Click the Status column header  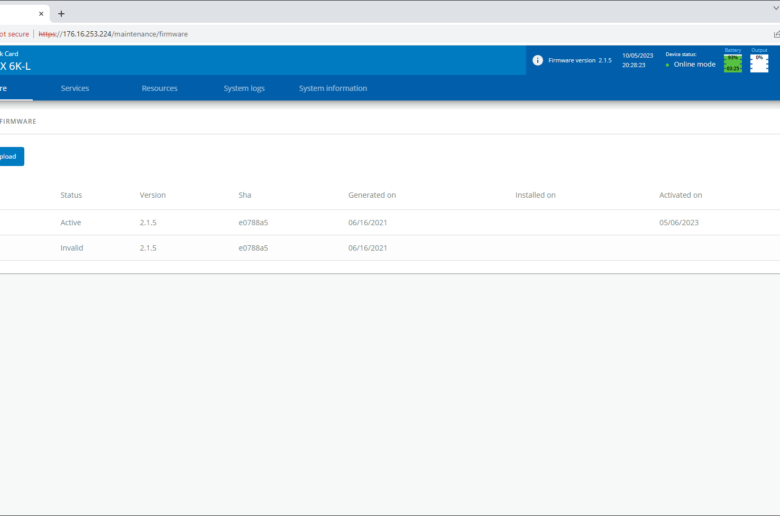[x=71, y=195]
